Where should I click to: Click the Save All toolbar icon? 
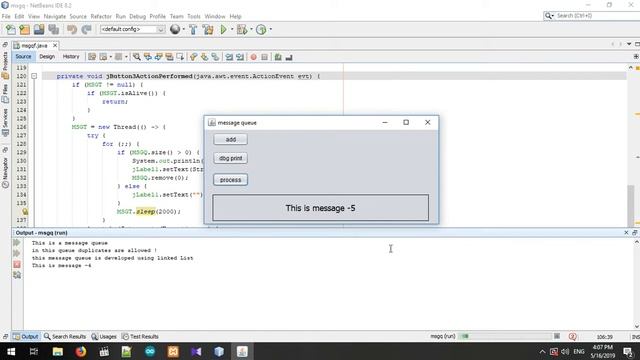53,29
